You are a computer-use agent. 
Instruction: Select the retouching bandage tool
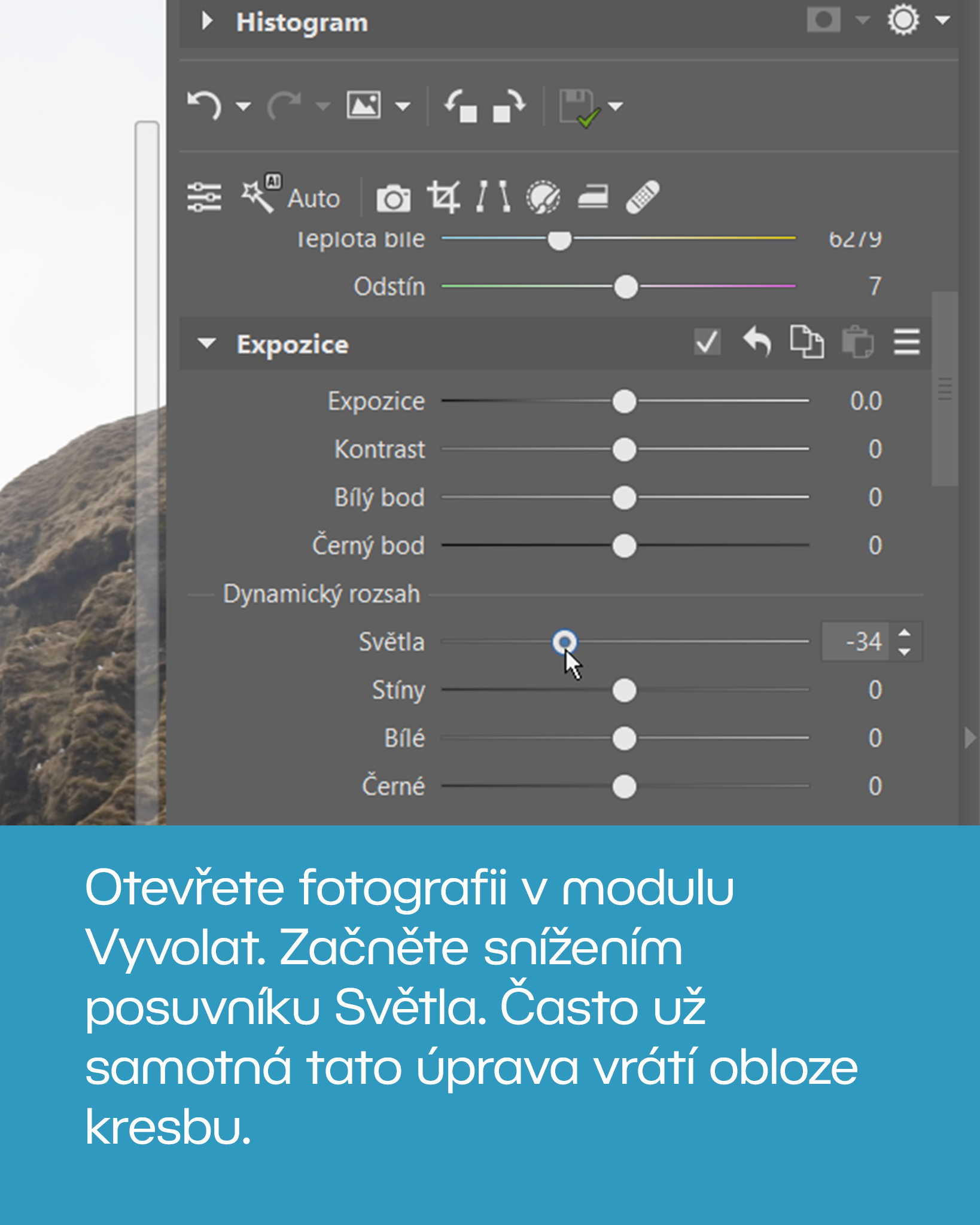click(643, 197)
